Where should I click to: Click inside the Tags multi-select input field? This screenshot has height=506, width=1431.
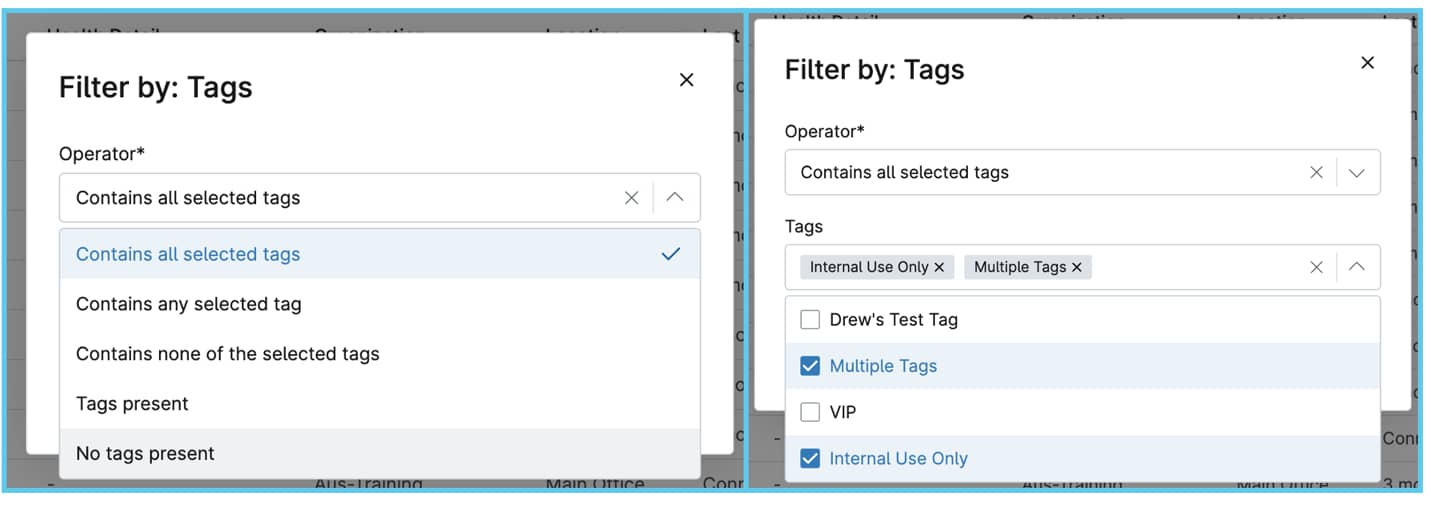tap(1195, 267)
